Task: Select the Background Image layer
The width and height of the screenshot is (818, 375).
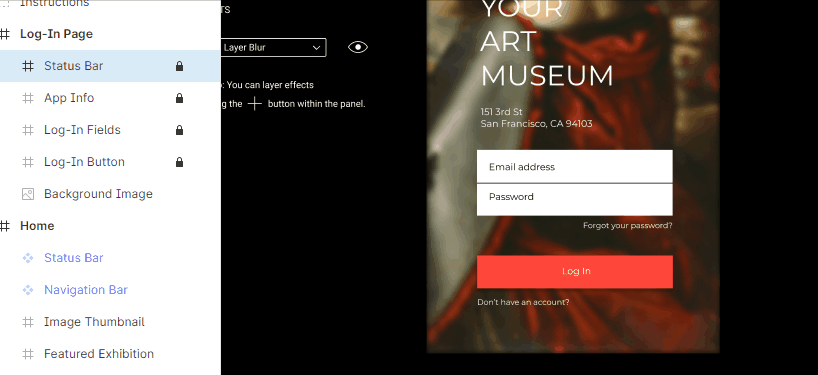Action: [x=98, y=194]
